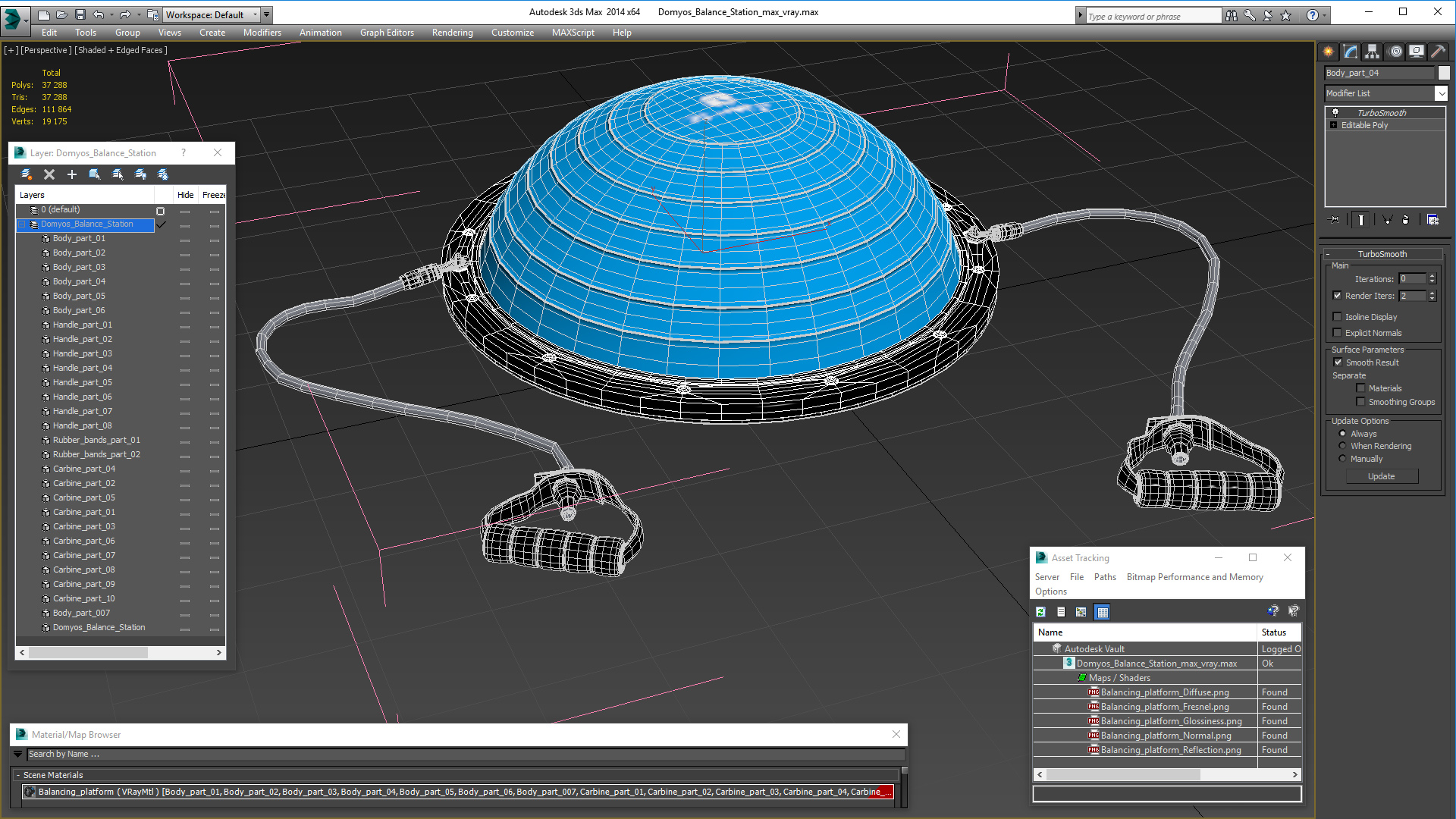
Task: Toggle Render Iters checkbox
Action: coord(1337,296)
